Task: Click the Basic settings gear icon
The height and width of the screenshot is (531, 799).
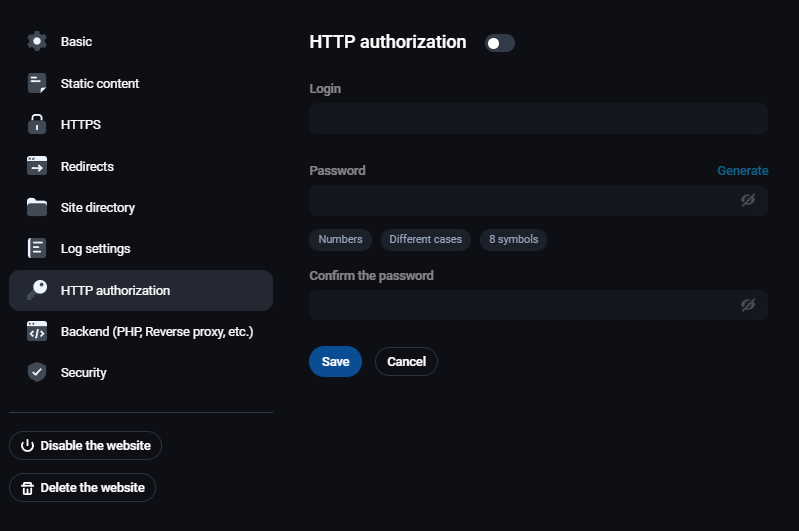Action: point(37,41)
